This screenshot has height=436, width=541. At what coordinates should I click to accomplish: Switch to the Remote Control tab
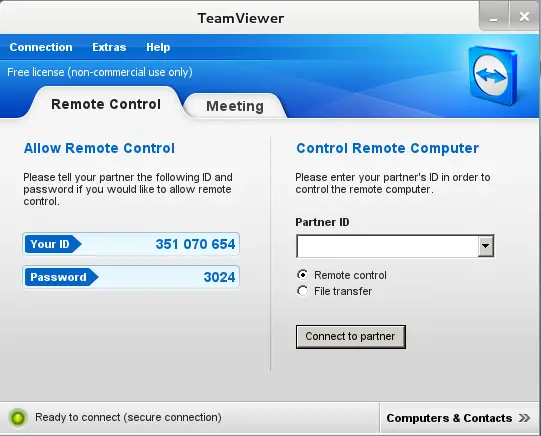[106, 104]
